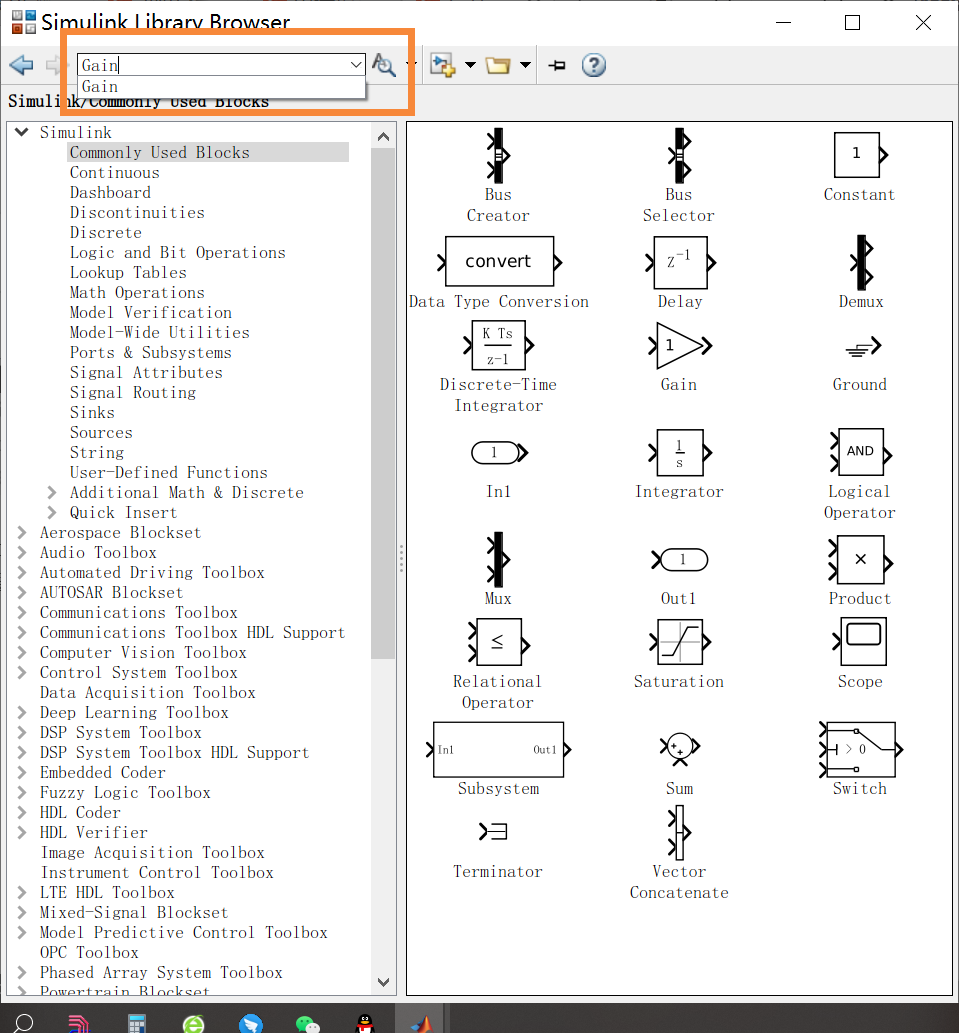Select the Sources library

[x=101, y=433]
